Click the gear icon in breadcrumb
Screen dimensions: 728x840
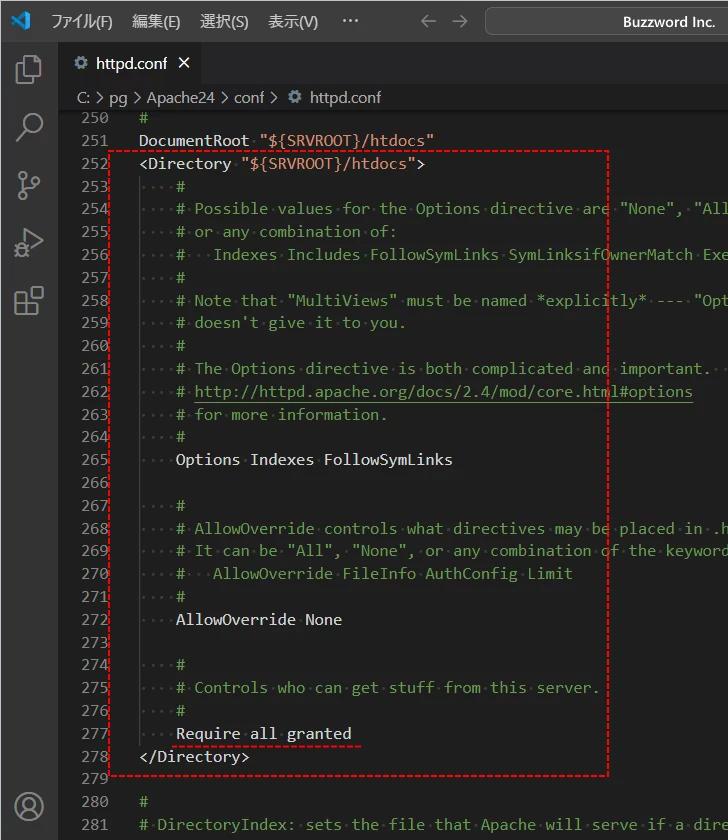point(295,97)
